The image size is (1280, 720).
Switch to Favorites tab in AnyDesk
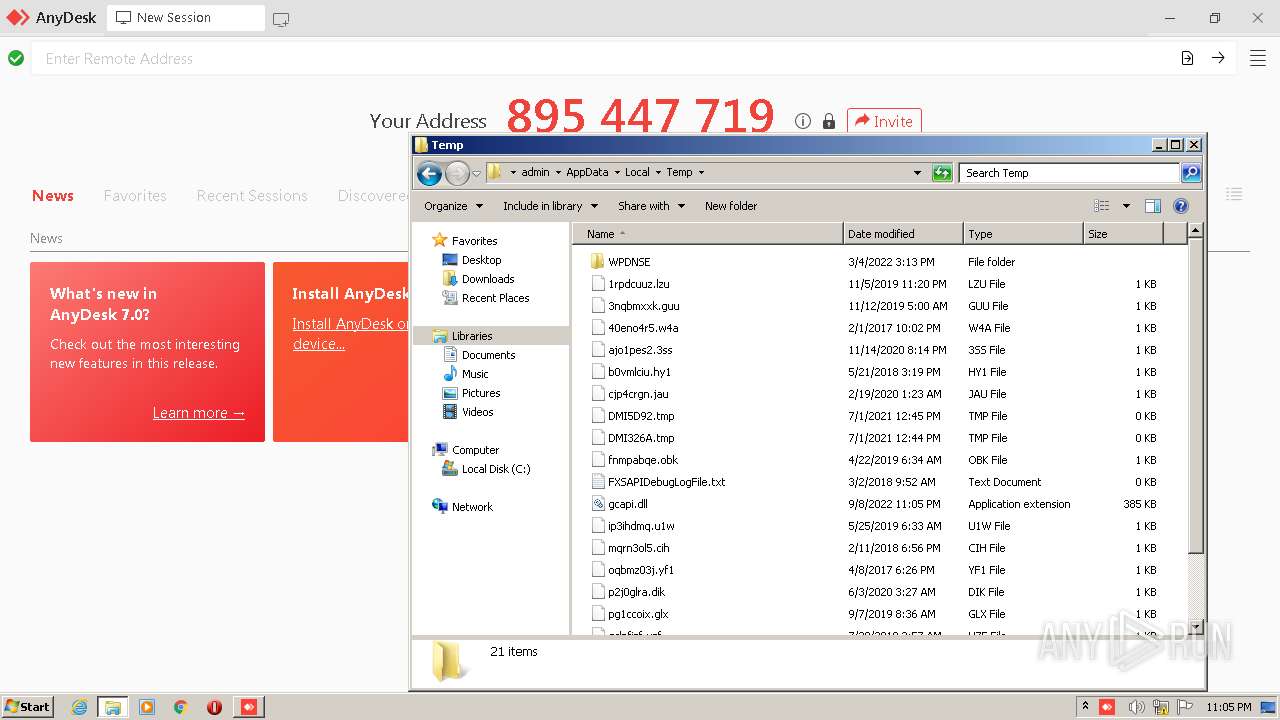(x=135, y=196)
